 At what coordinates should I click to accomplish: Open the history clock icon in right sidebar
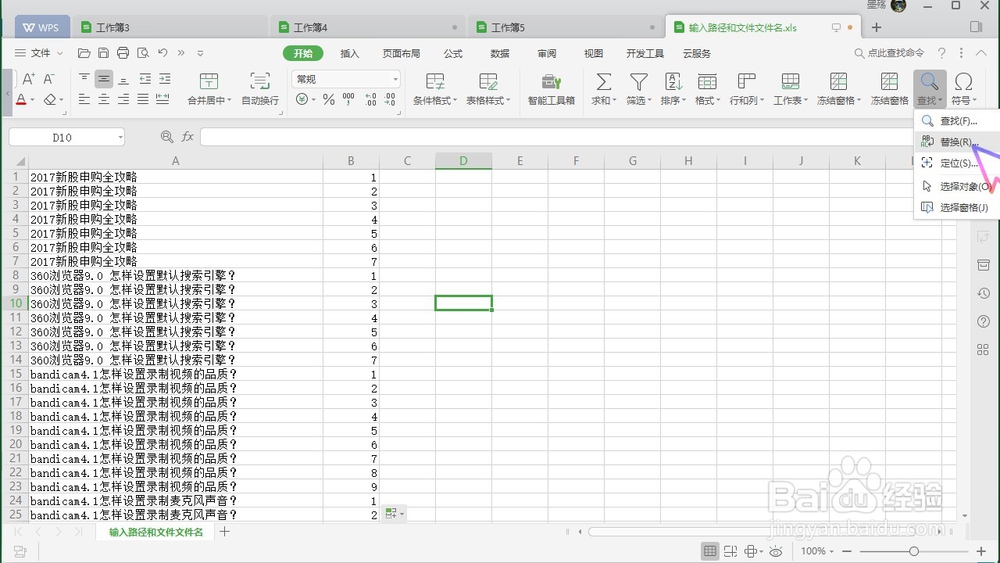coord(983,293)
